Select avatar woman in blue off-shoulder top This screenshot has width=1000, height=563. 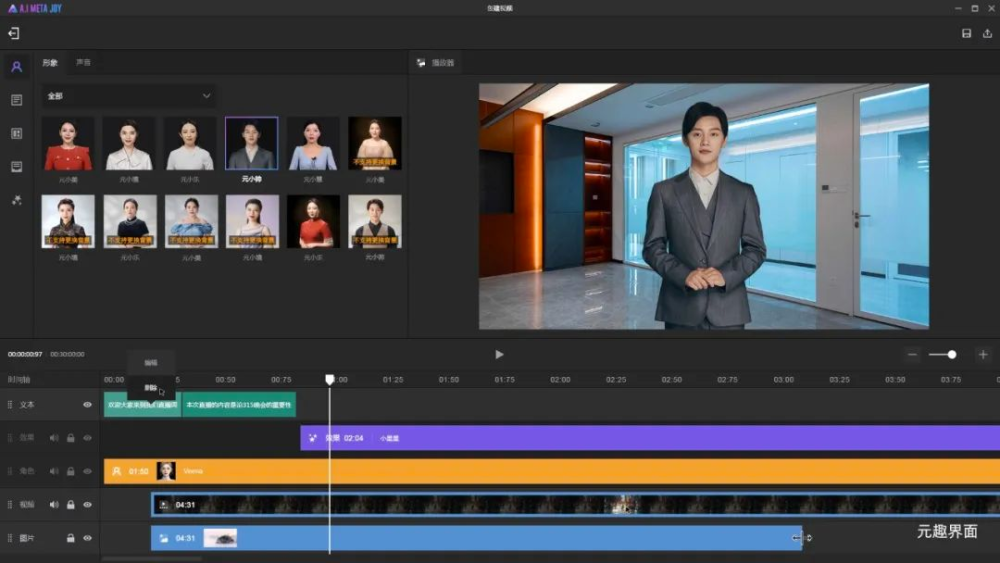[190, 221]
